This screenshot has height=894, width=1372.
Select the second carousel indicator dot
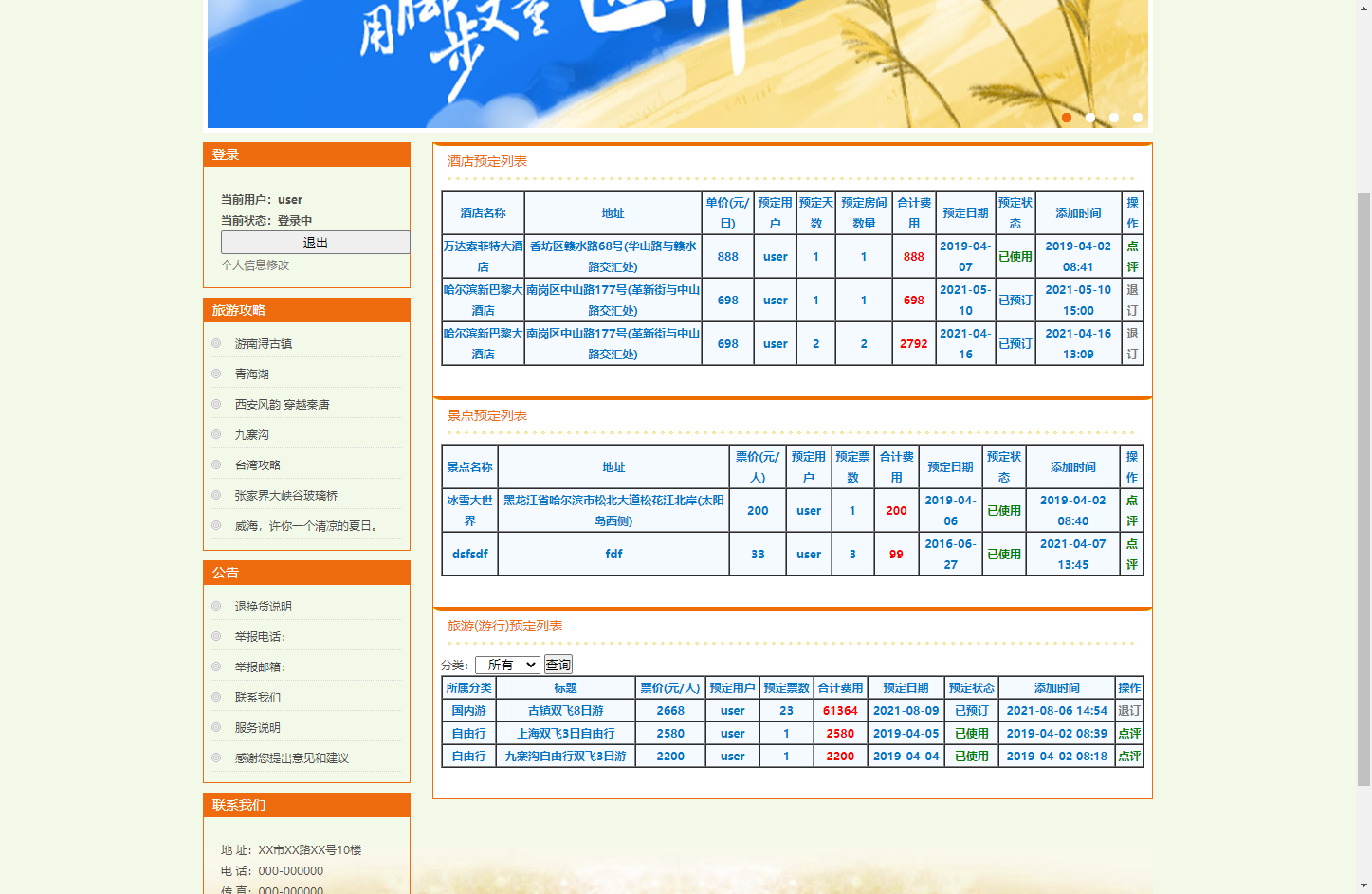pos(1089,118)
